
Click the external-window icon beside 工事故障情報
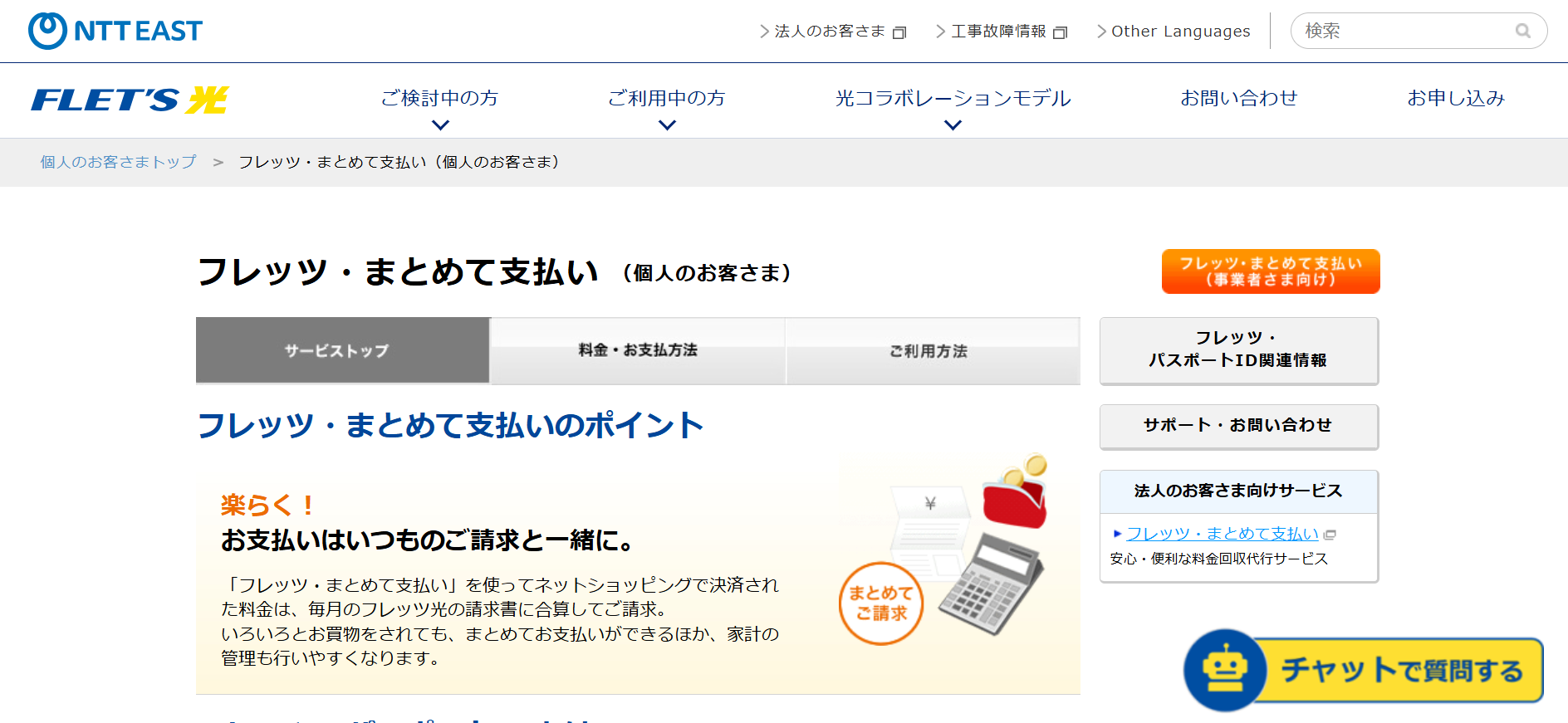tap(1061, 32)
